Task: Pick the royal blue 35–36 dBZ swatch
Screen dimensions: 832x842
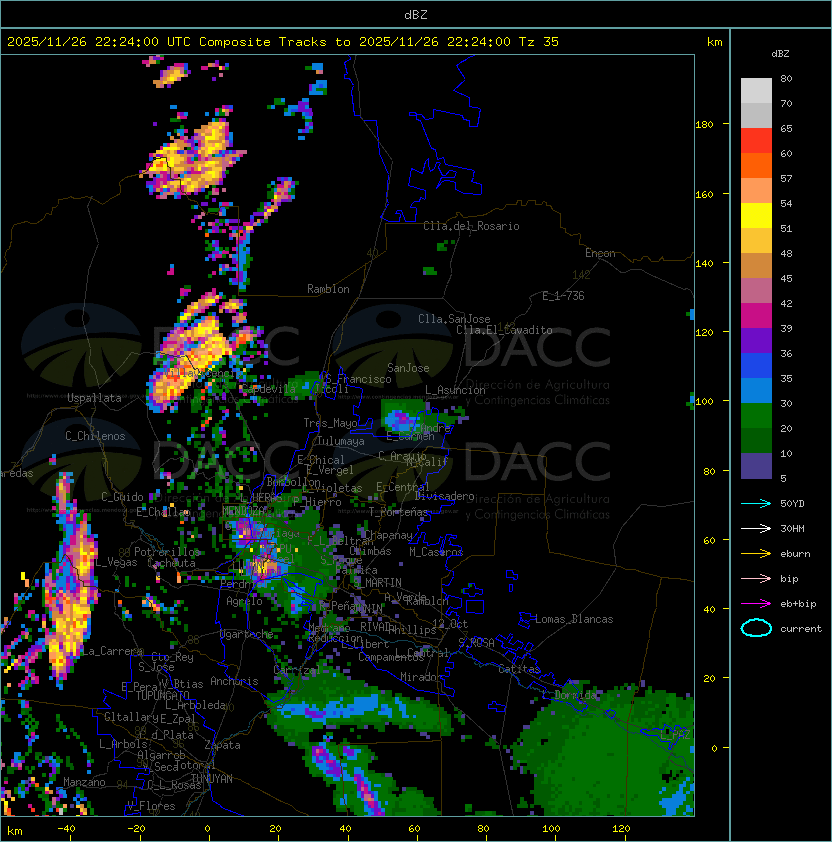Action: pyautogui.click(x=756, y=365)
